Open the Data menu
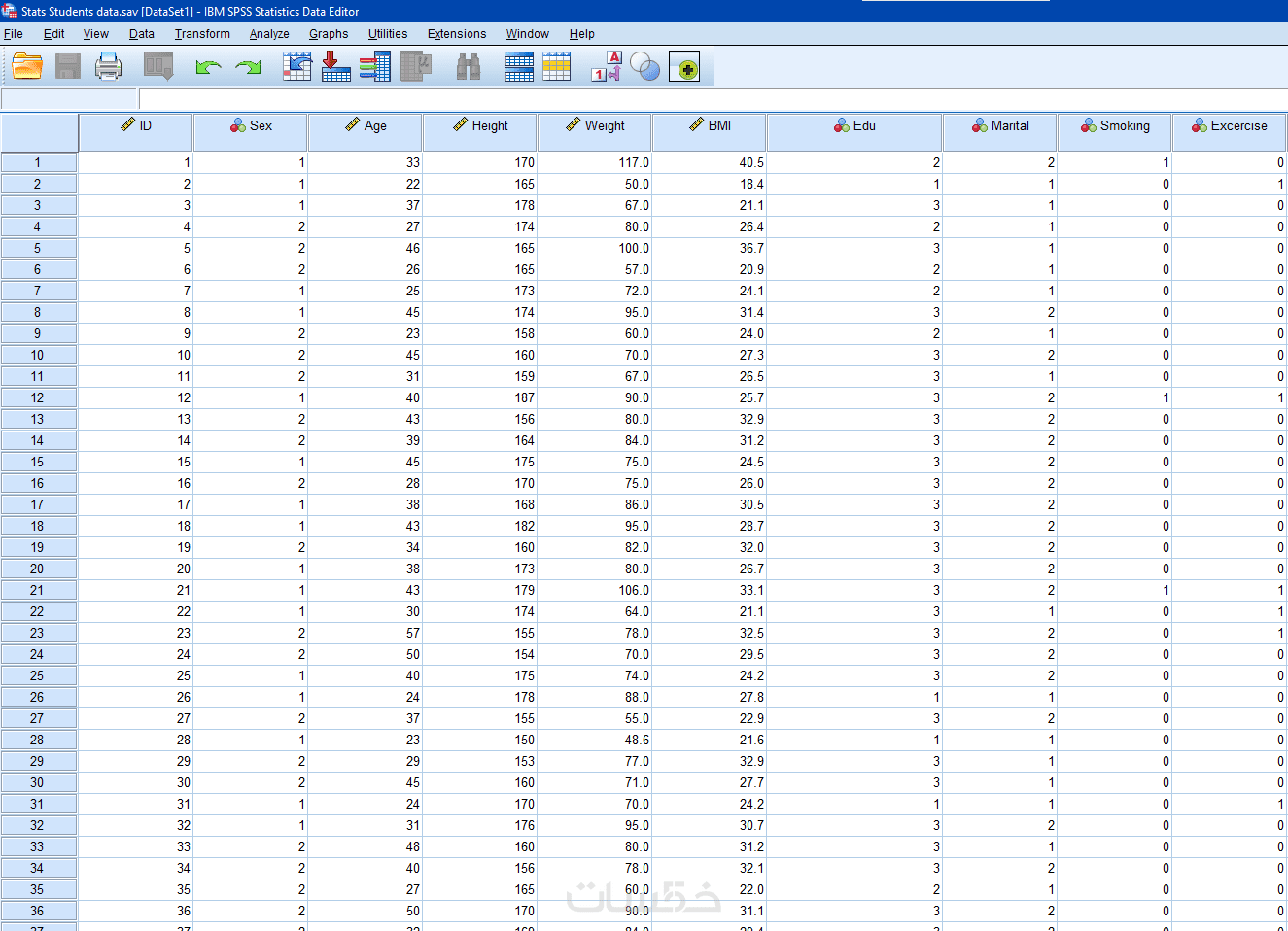The image size is (1288, 931). pyautogui.click(x=142, y=34)
